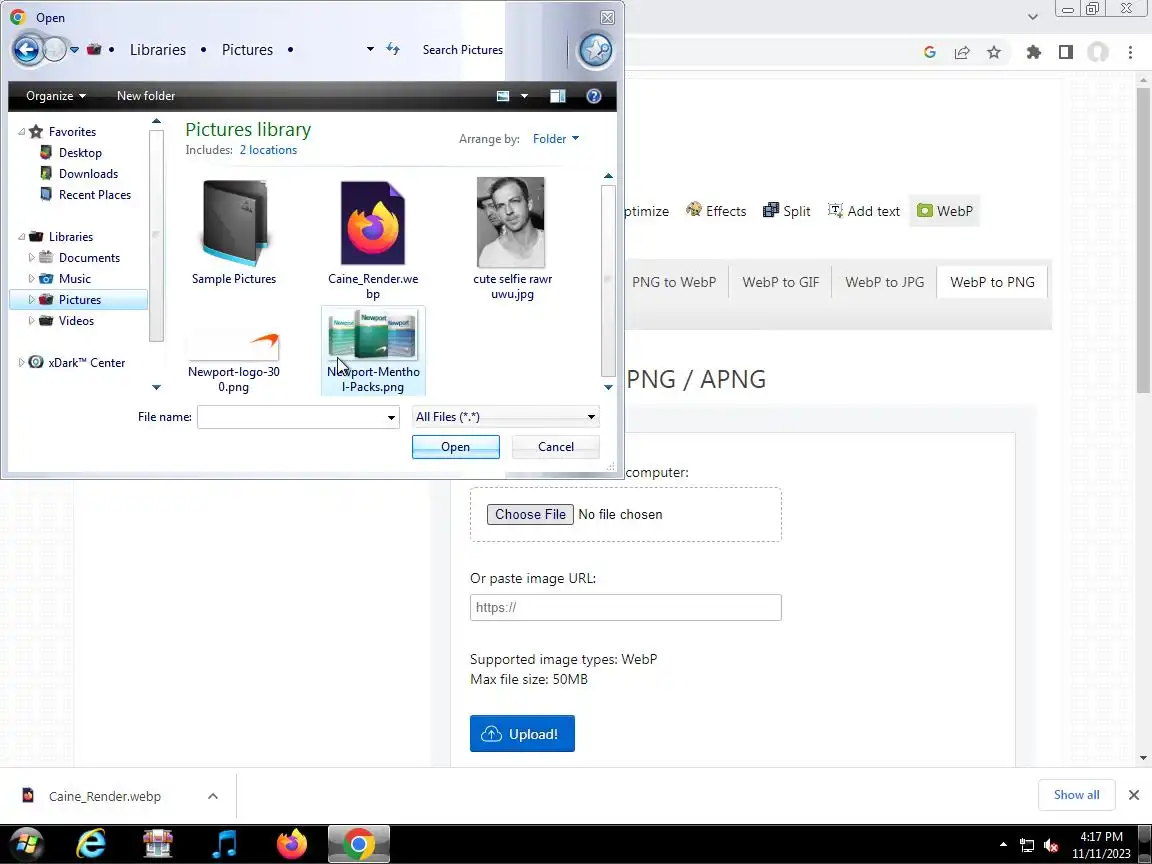Click the Search Pictures box
Viewport: 1152px width, 864px height.
[x=462, y=50]
